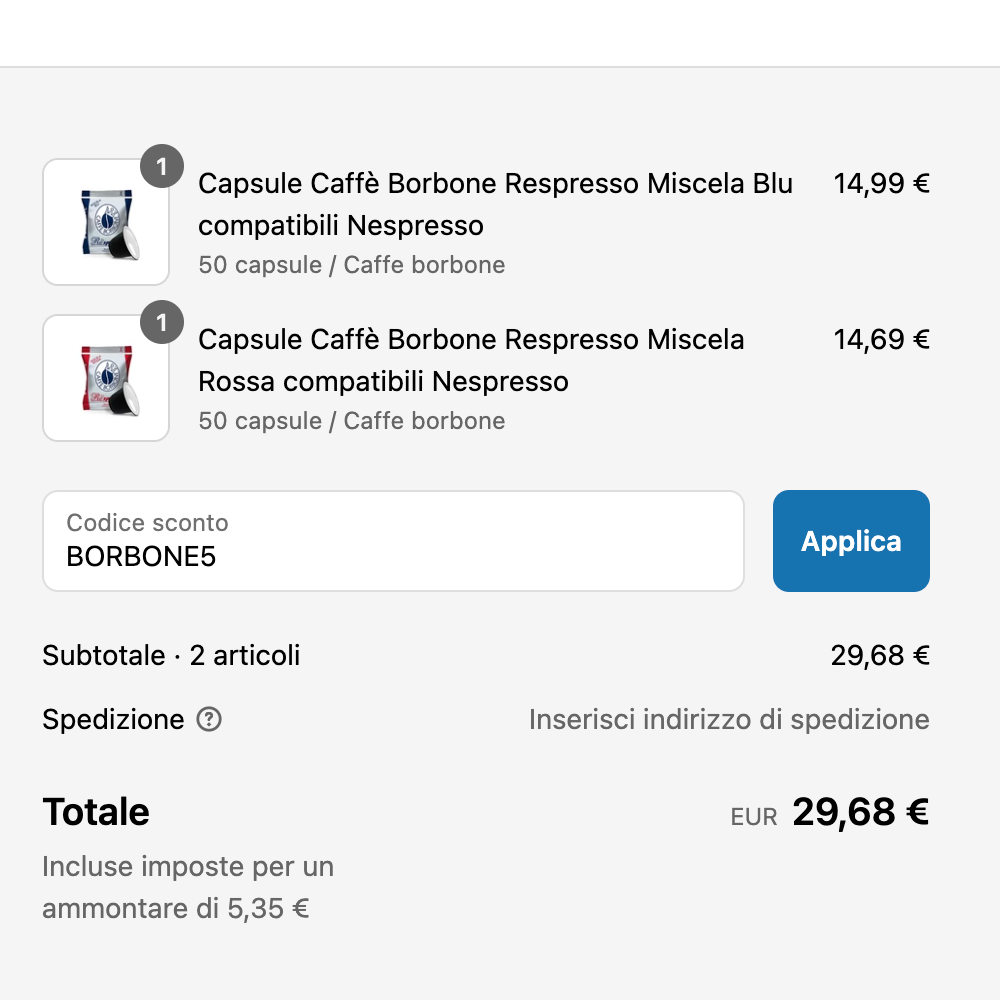Viewport: 1000px width, 1000px height.
Task: Click the 14,69 € price
Action: click(x=881, y=340)
